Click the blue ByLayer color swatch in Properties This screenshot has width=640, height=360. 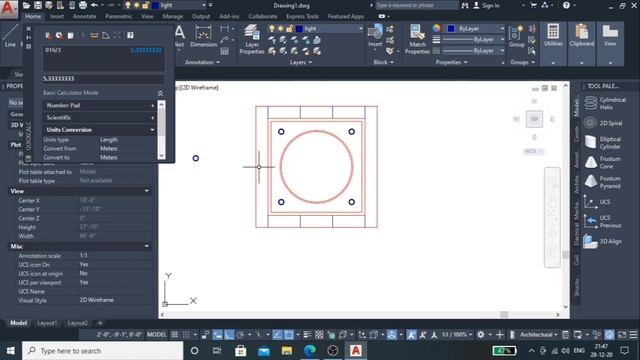coord(451,29)
